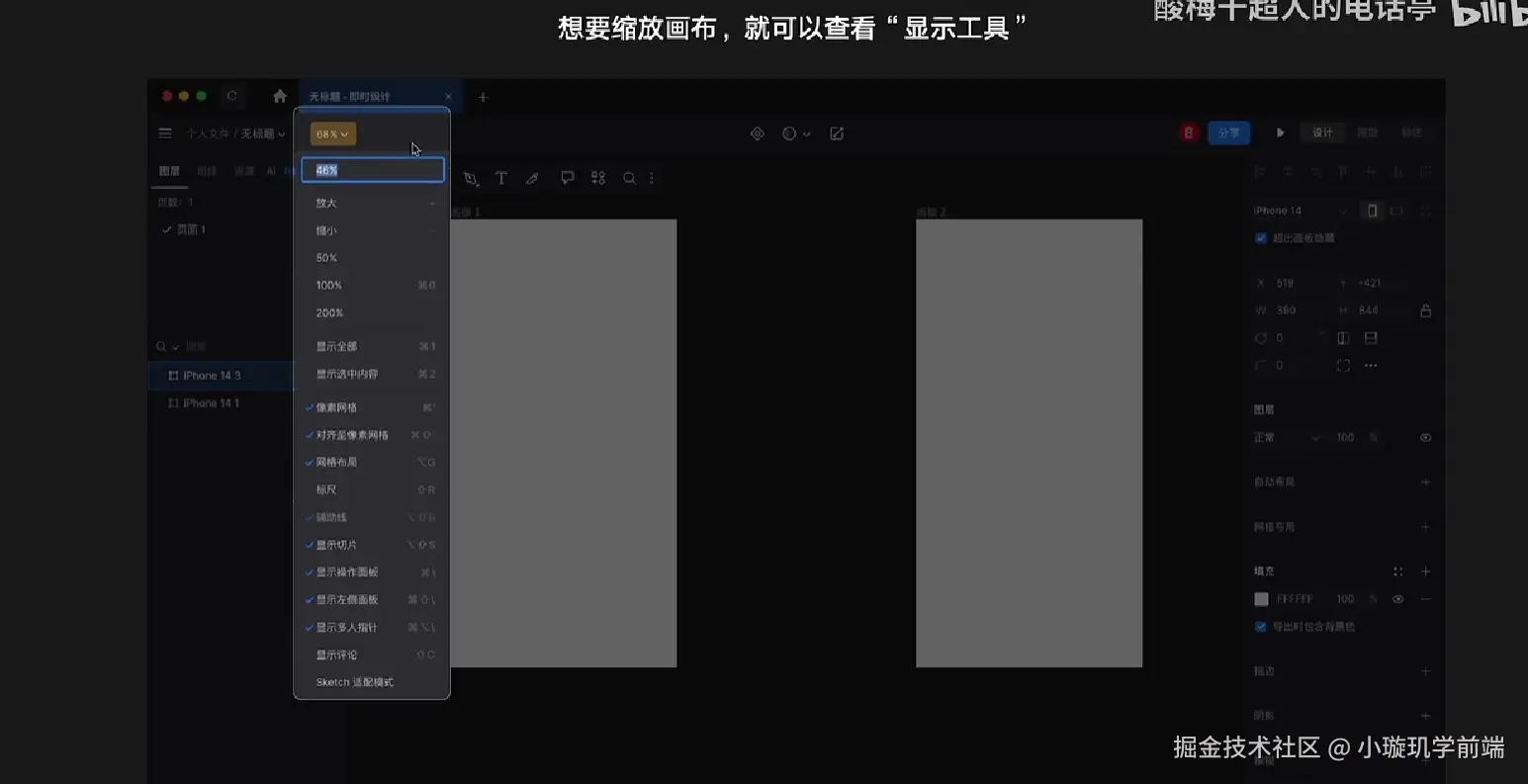Open the three-dot options in the properties panel

(1371, 366)
